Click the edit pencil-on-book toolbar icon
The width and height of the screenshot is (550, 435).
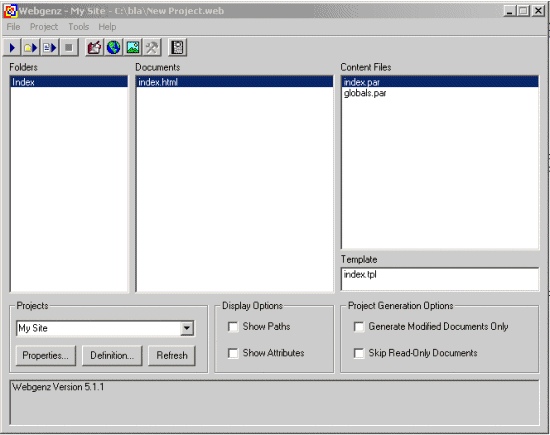(94, 47)
